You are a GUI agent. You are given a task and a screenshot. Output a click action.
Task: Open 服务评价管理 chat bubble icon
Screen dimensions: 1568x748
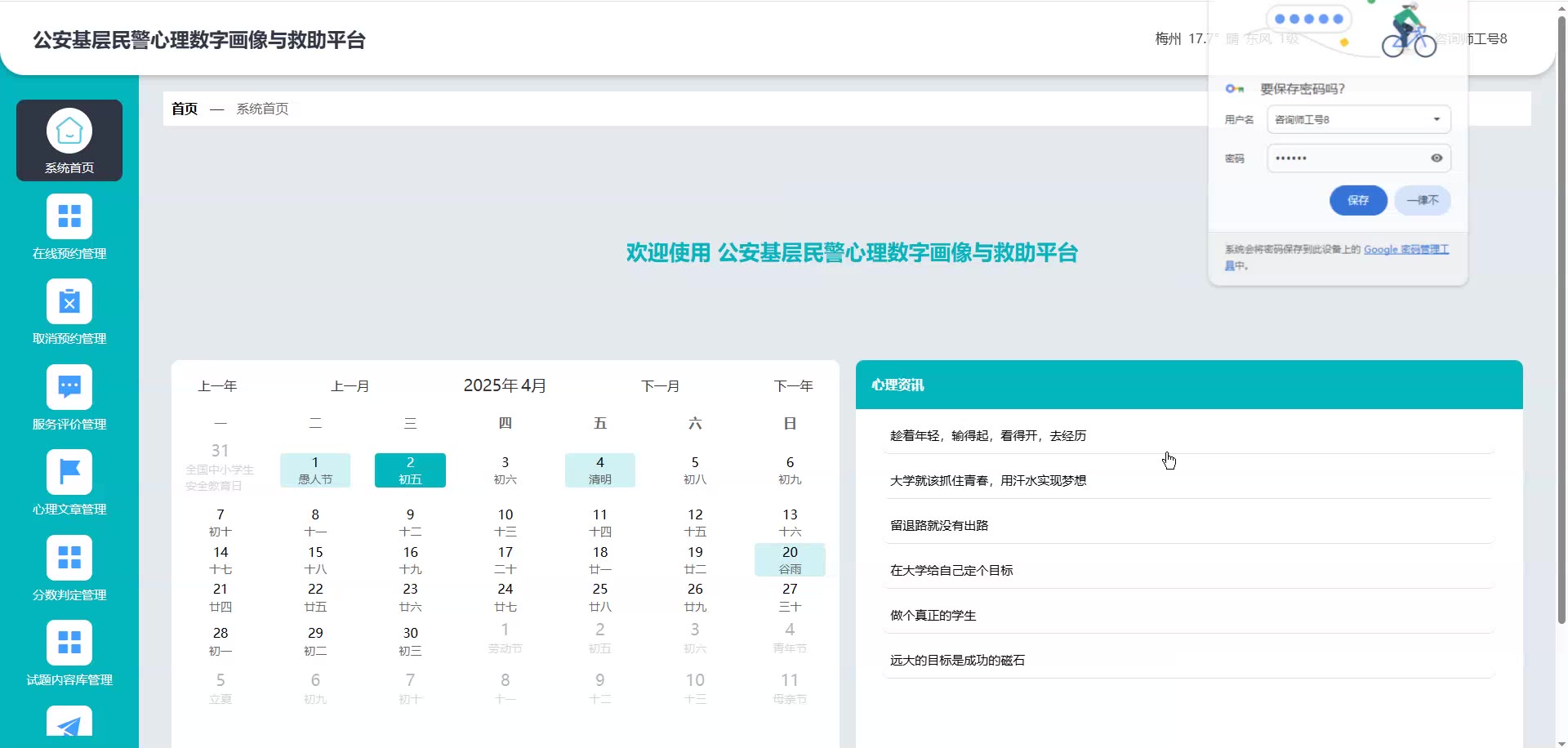coord(69,387)
